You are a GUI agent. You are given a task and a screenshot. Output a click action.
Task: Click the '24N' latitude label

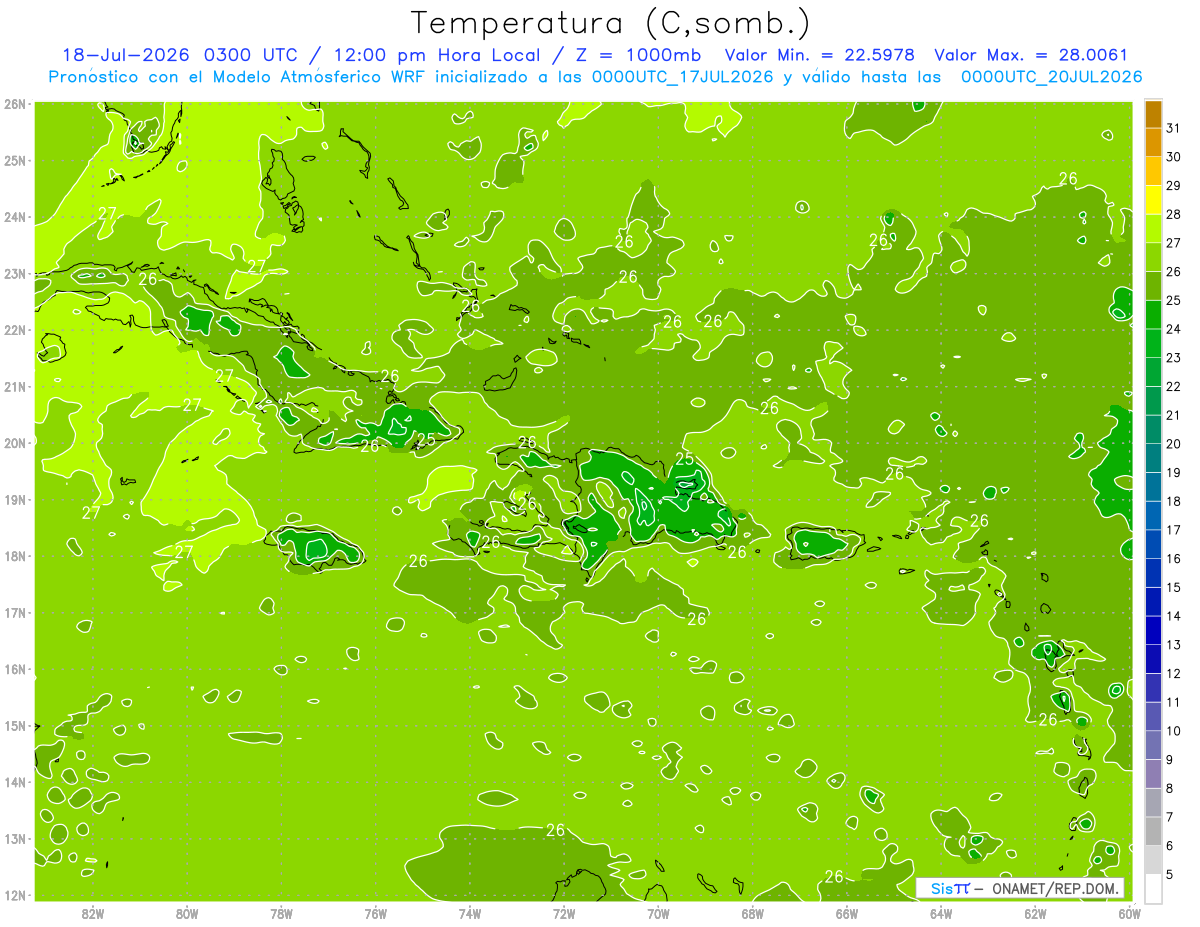click(x=15, y=217)
